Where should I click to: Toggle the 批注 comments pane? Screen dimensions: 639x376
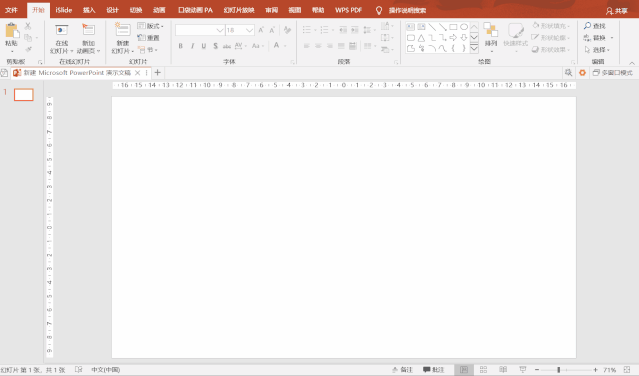click(x=433, y=369)
